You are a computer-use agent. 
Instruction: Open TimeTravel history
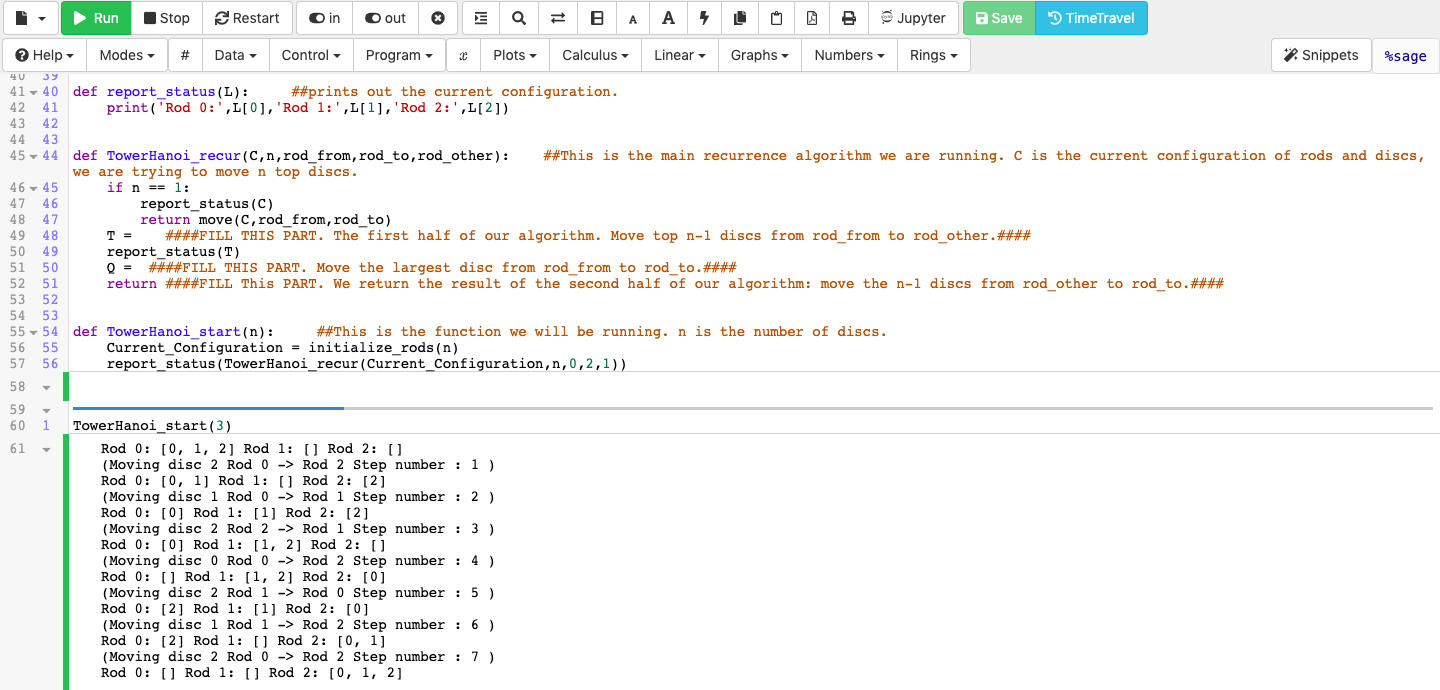tap(1091, 17)
